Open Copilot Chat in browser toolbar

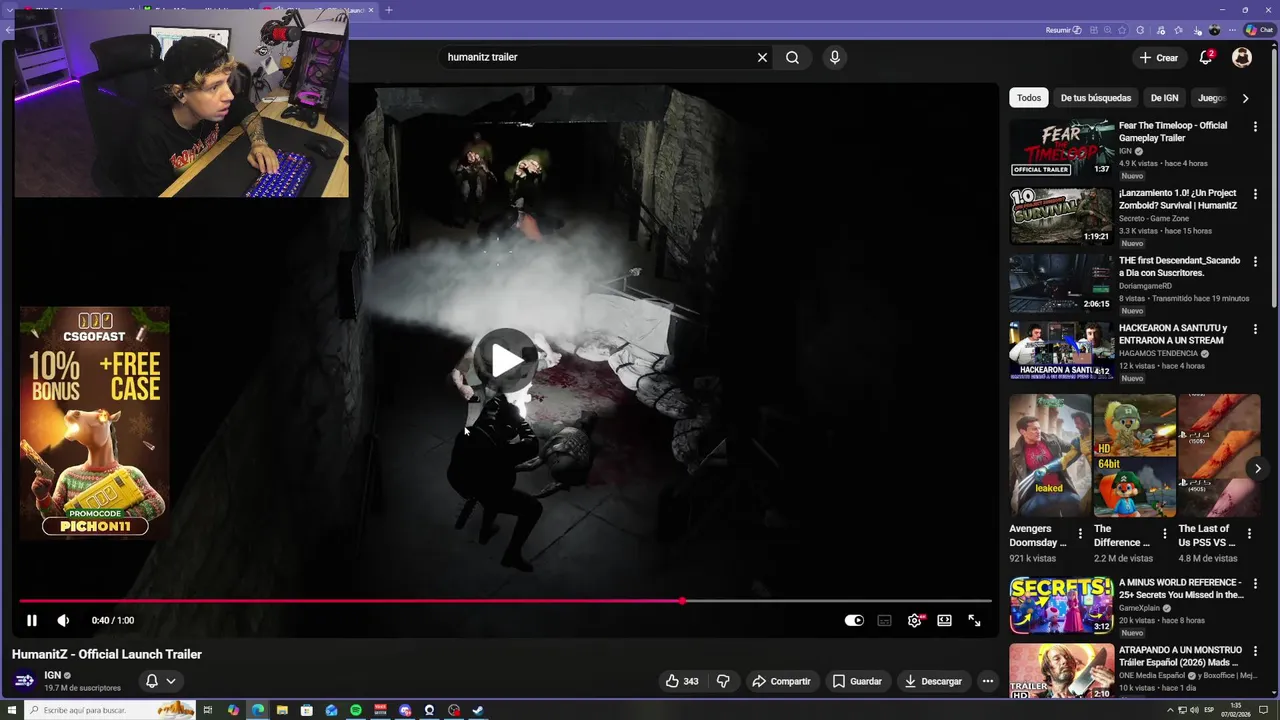1259,30
